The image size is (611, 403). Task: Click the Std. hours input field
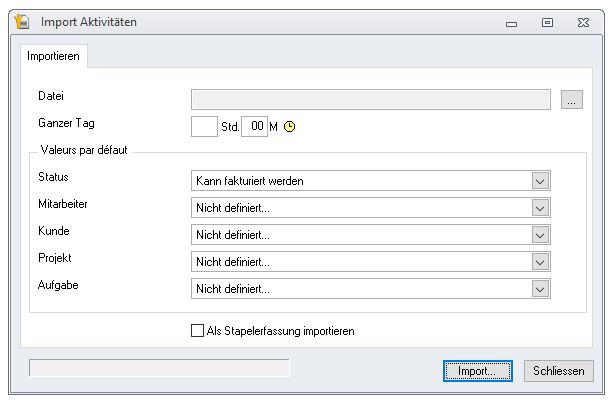pyautogui.click(x=204, y=126)
